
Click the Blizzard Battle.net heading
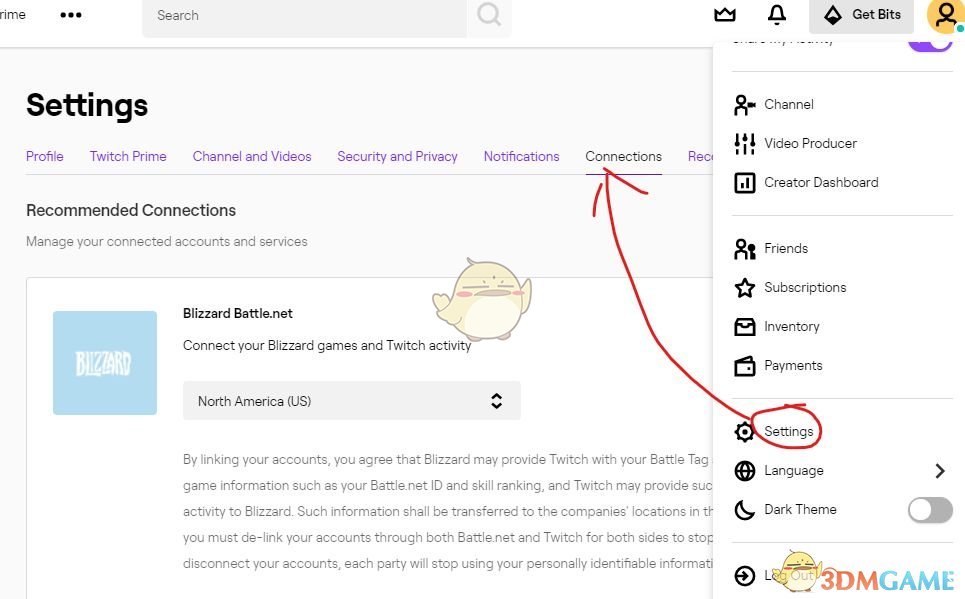[238, 313]
